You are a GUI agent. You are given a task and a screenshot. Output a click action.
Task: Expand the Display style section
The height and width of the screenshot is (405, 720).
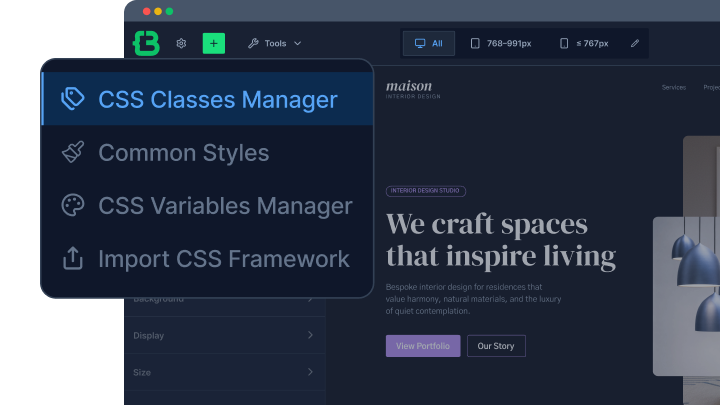pos(225,335)
